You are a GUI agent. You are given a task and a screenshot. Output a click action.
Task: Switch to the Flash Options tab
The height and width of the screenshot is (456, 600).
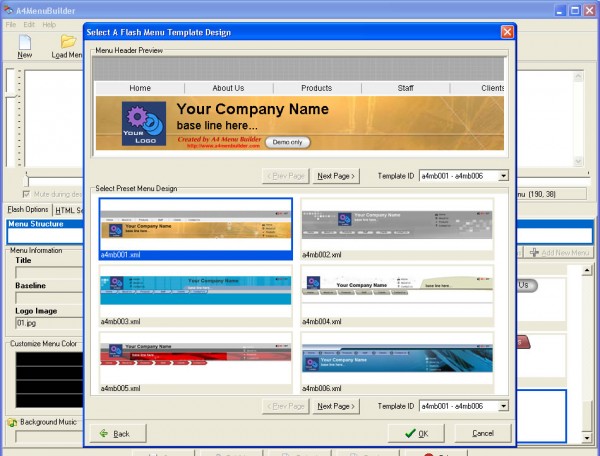[x=28, y=210]
